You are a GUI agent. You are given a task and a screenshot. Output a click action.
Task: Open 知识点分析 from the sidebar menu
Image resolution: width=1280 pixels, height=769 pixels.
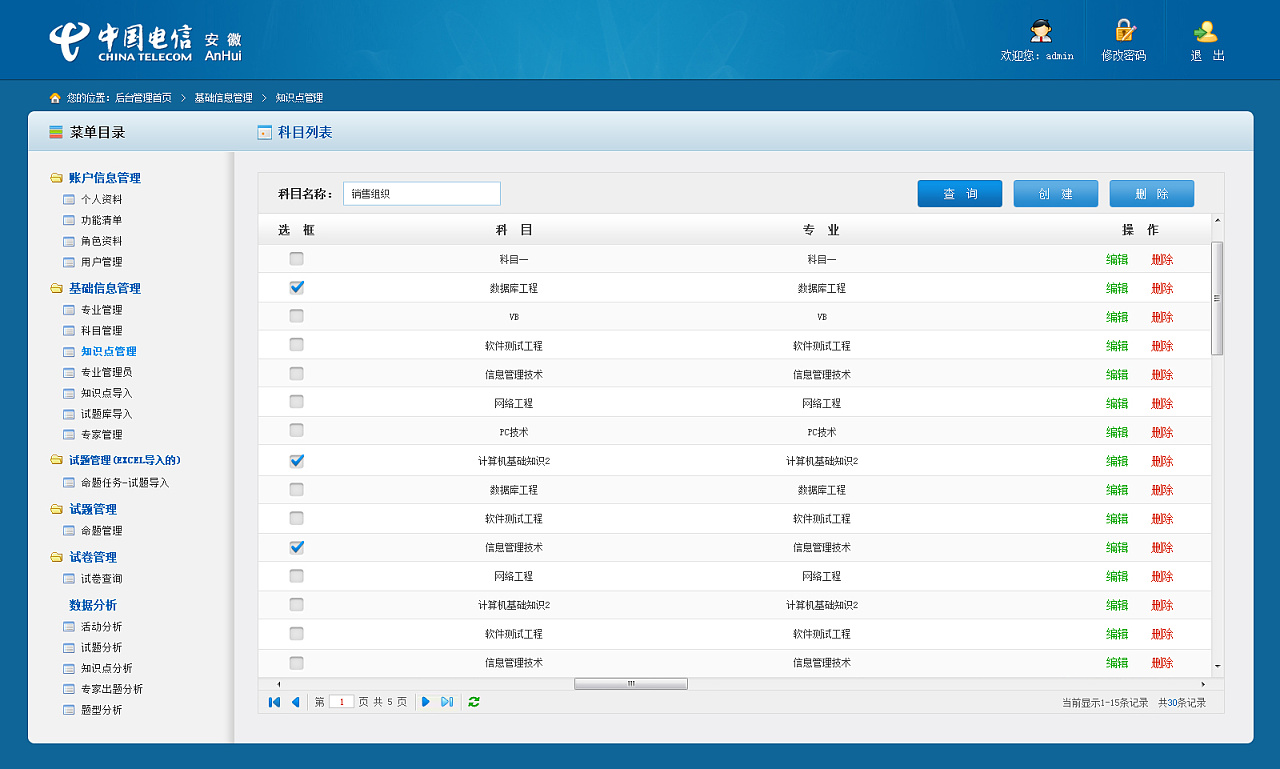pyautogui.click(x=106, y=669)
